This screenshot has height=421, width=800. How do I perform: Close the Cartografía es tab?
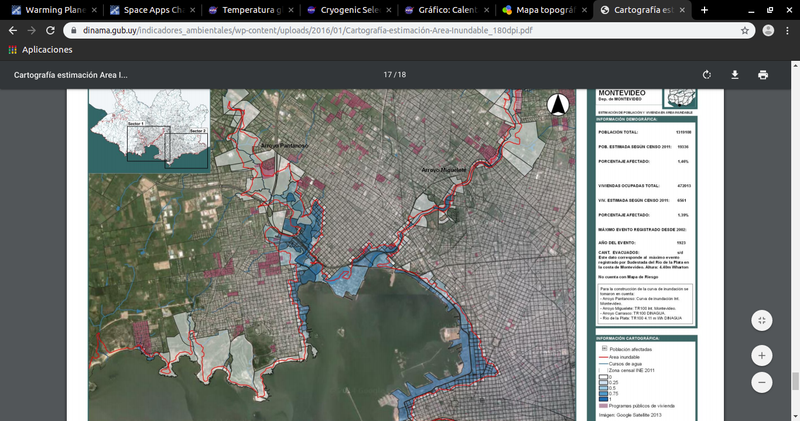coord(683,10)
